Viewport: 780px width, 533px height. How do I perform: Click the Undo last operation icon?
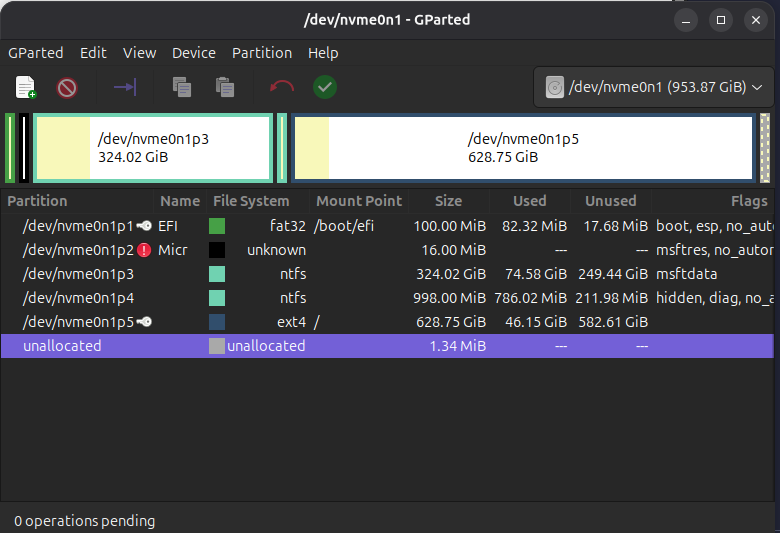281,88
